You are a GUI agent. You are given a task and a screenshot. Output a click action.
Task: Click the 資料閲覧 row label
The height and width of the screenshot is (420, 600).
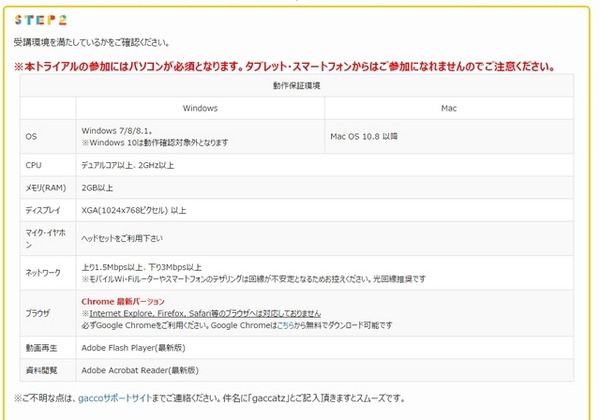tap(41, 370)
